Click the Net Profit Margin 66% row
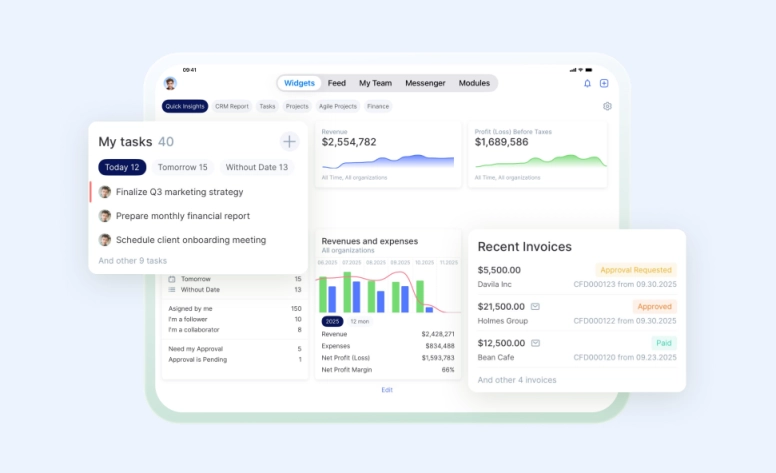Image resolution: width=776 pixels, height=473 pixels. [x=388, y=370]
